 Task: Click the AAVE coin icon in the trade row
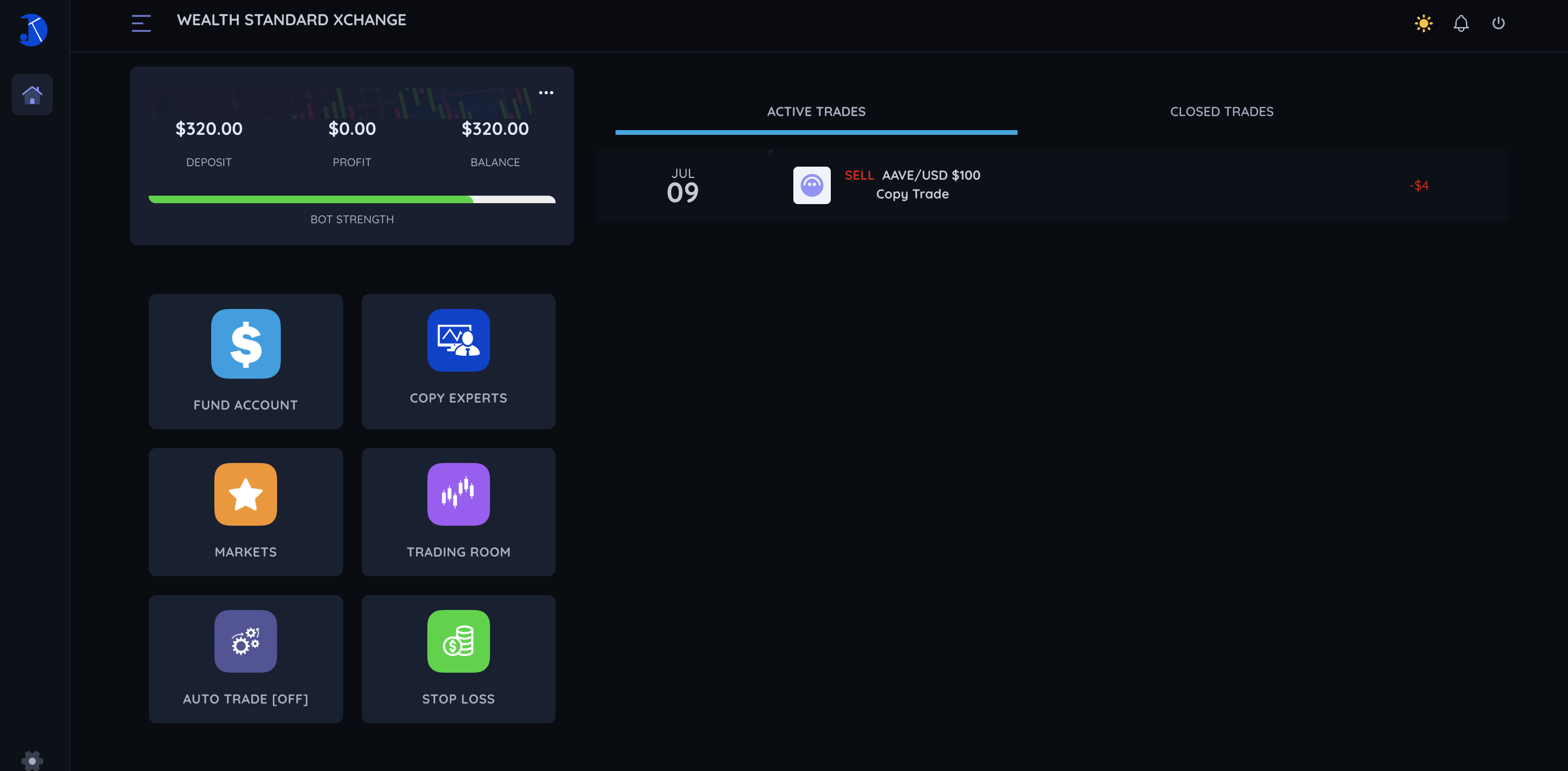point(812,185)
